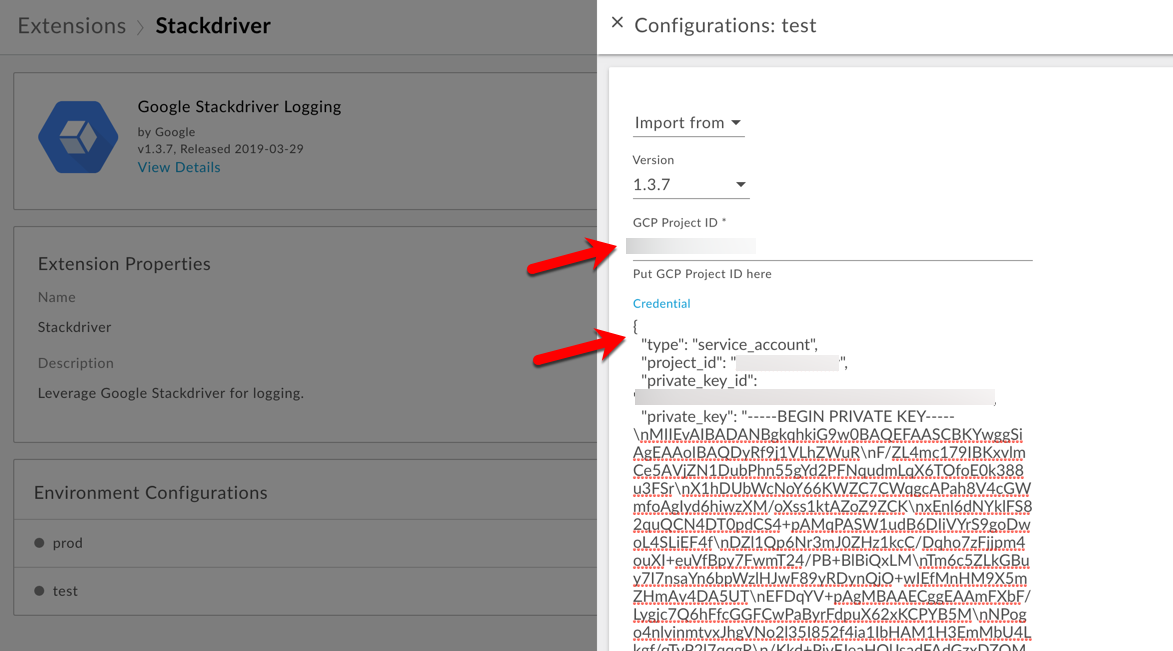Click the GCP Project ID label
Screen dimensions: 1173x651
pyautogui.click(x=679, y=223)
